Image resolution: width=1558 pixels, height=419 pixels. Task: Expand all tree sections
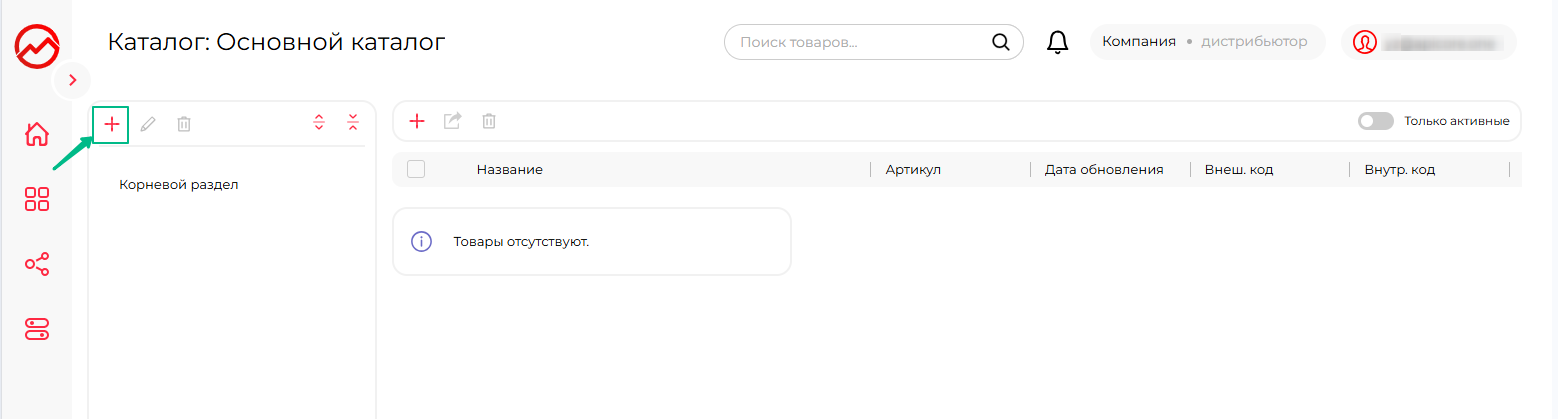[319, 123]
